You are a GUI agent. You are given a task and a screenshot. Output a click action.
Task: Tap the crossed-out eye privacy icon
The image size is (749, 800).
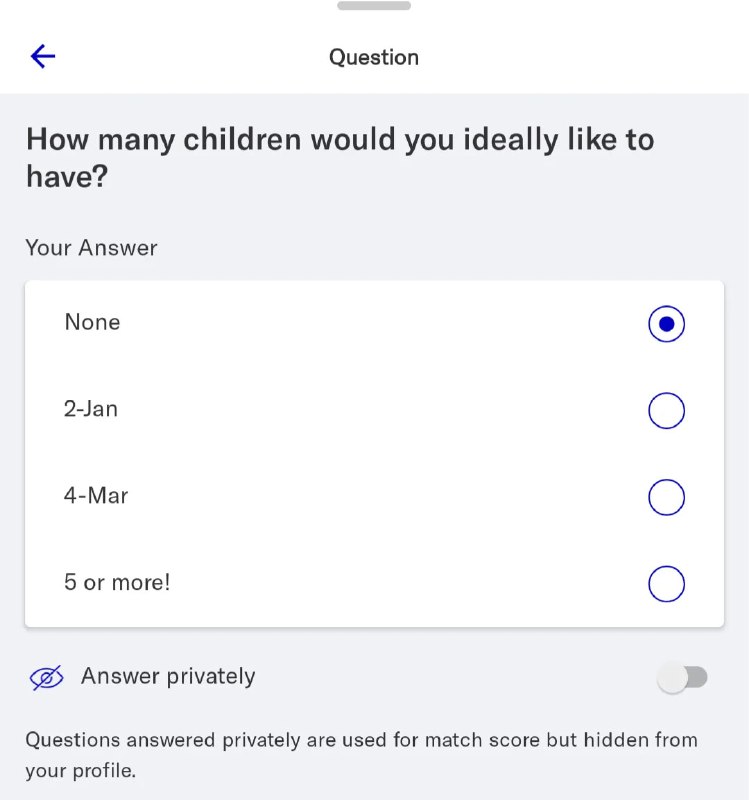click(x=46, y=678)
